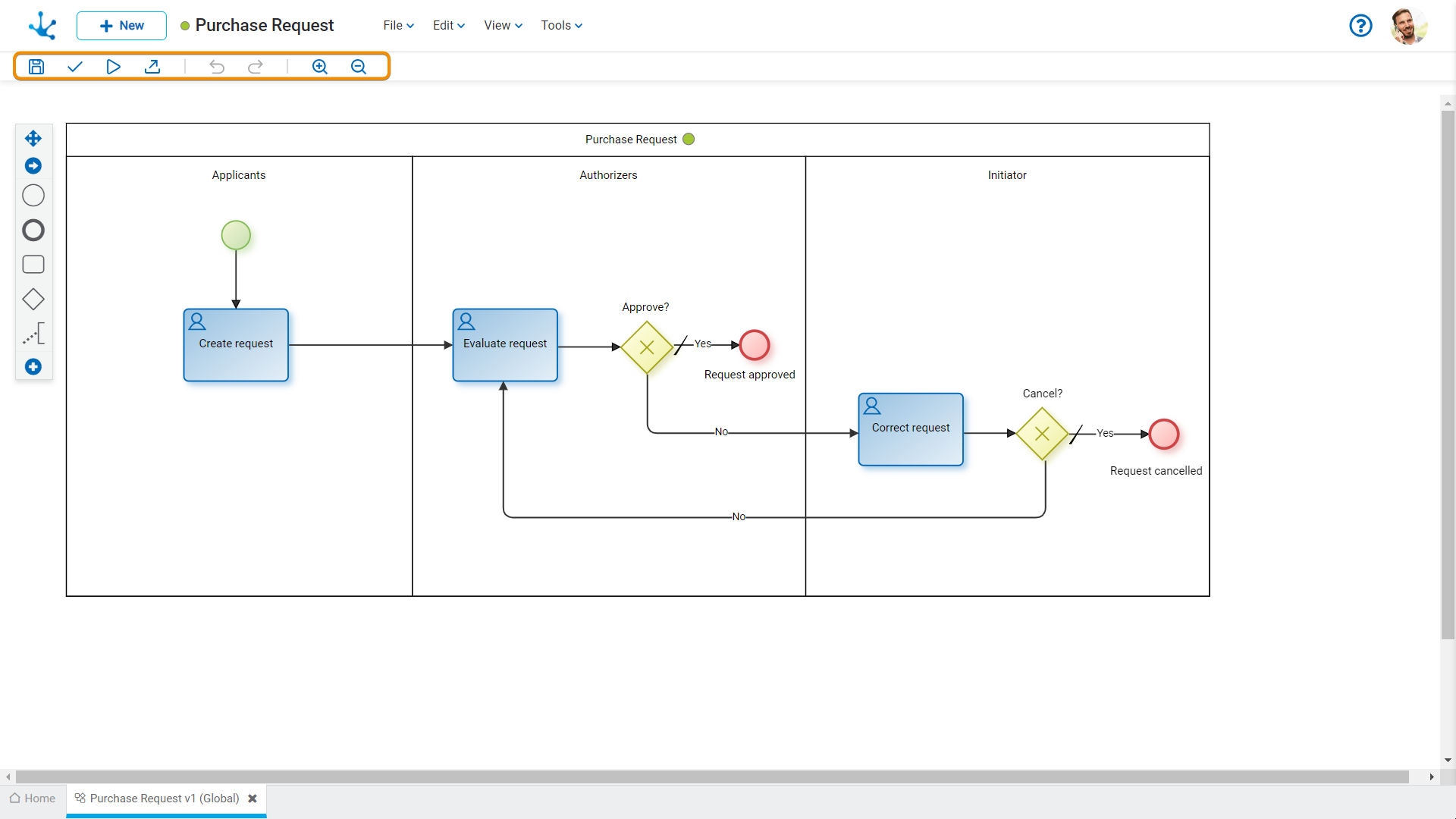Click the redo action icon
Screen dimensions: 1456x819
pos(256,65)
